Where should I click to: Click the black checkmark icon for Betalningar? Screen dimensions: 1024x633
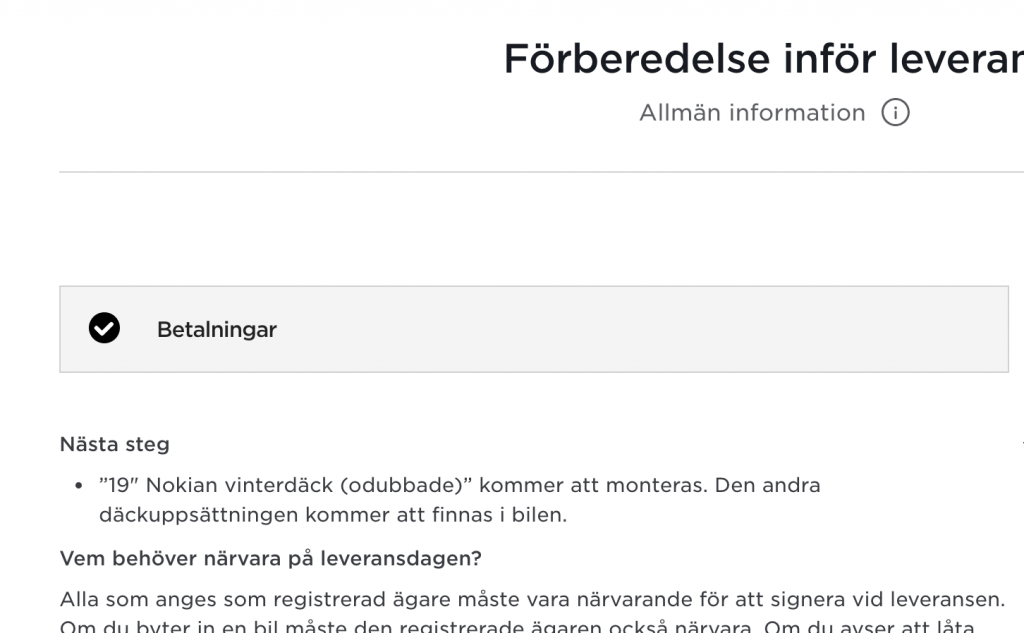(x=104, y=328)
